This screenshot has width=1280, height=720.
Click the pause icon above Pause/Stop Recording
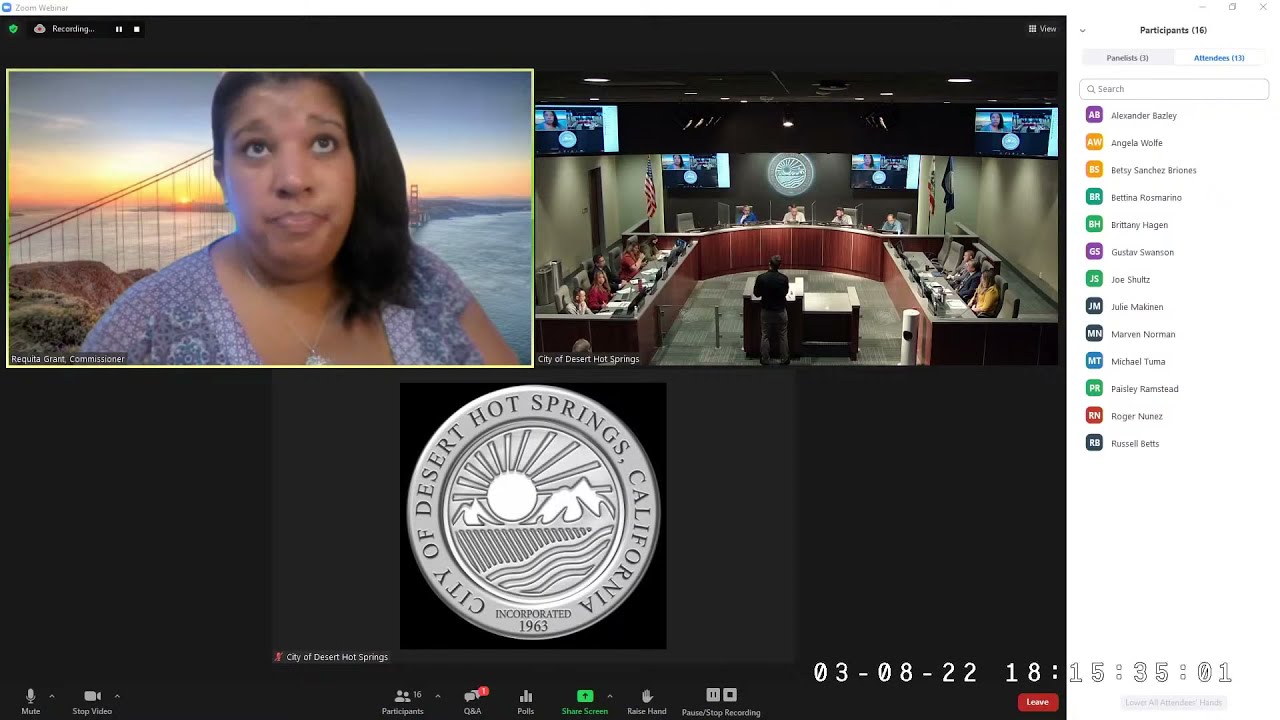click(713, 695)
